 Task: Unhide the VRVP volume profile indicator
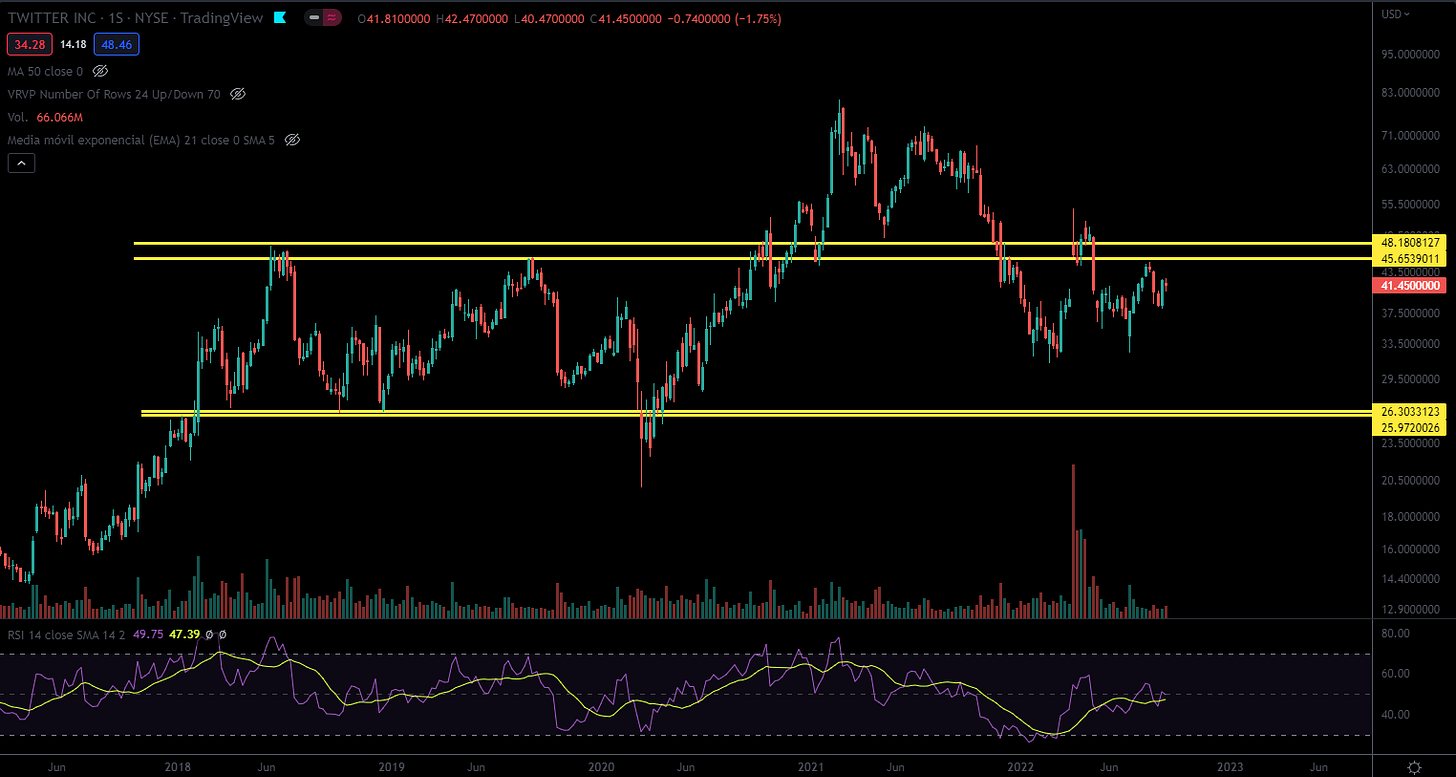coord(237,94)
